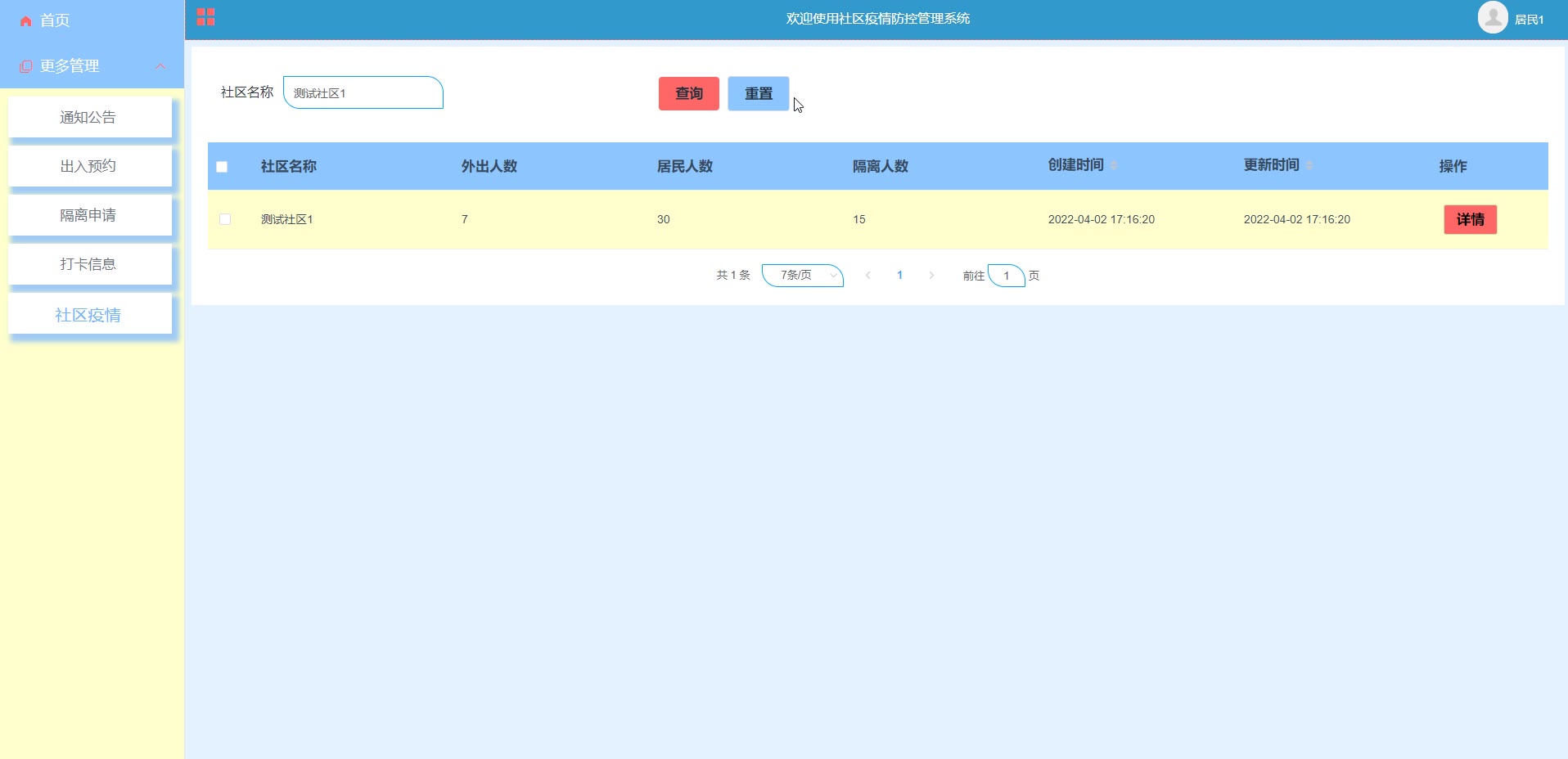Click the 重置 reset button
The height and width of the screenshot is (759, 1568).
pos(758,94)
